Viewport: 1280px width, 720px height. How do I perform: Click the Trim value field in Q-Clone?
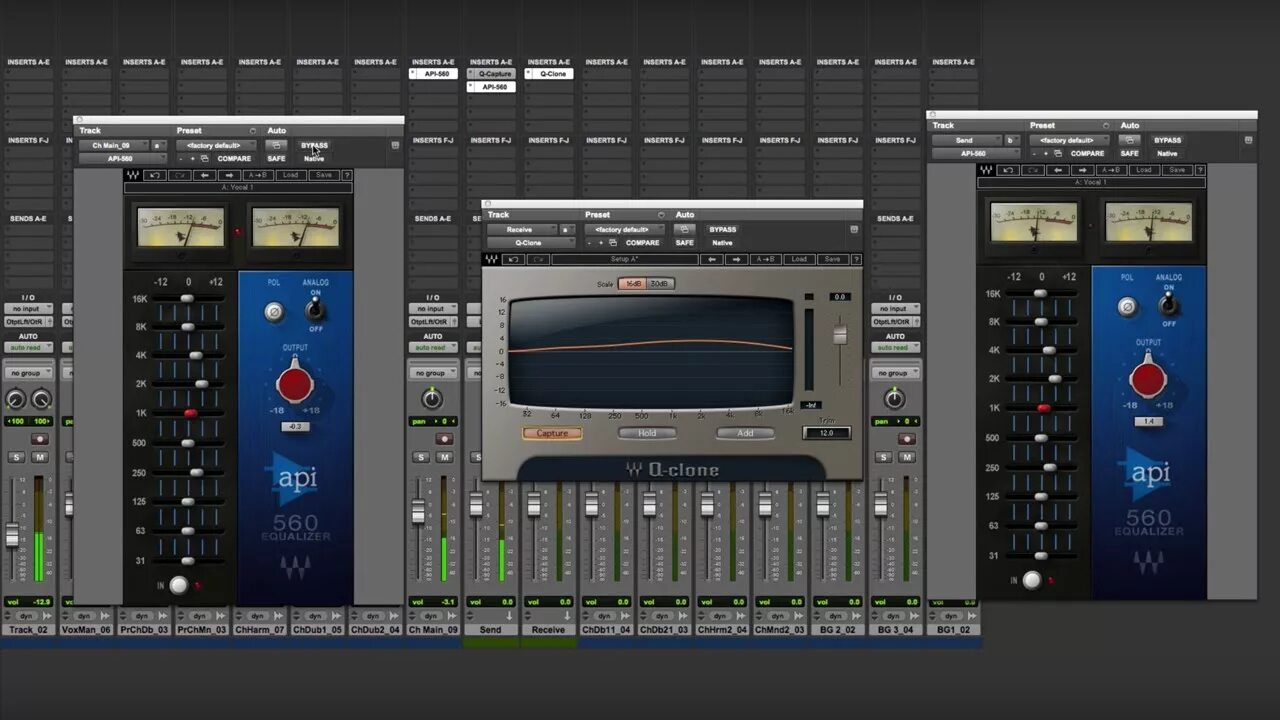tap(826, 433)
